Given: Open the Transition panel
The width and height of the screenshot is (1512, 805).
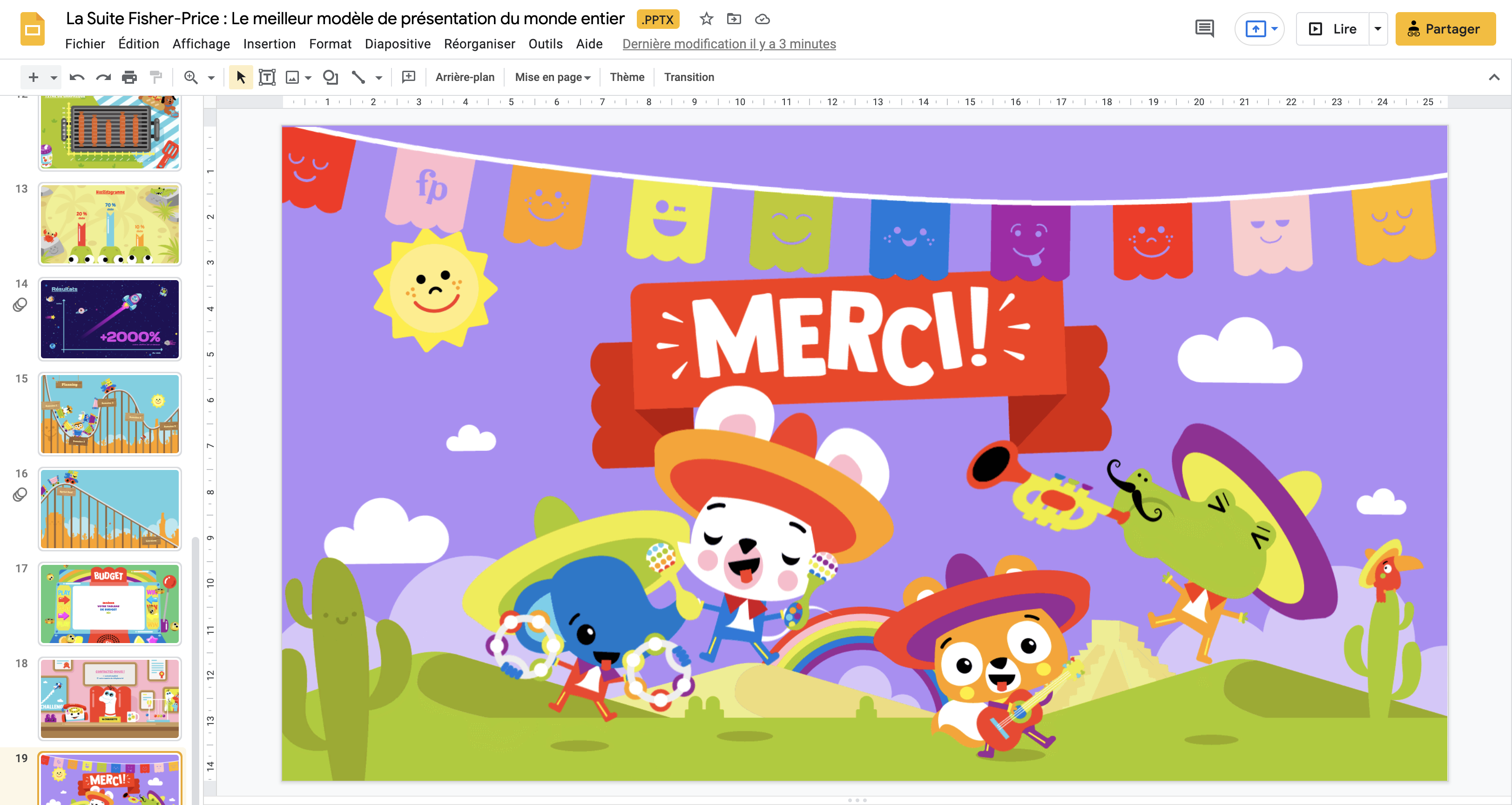Looking at the screenshot, I should click(x=689, y=77).
